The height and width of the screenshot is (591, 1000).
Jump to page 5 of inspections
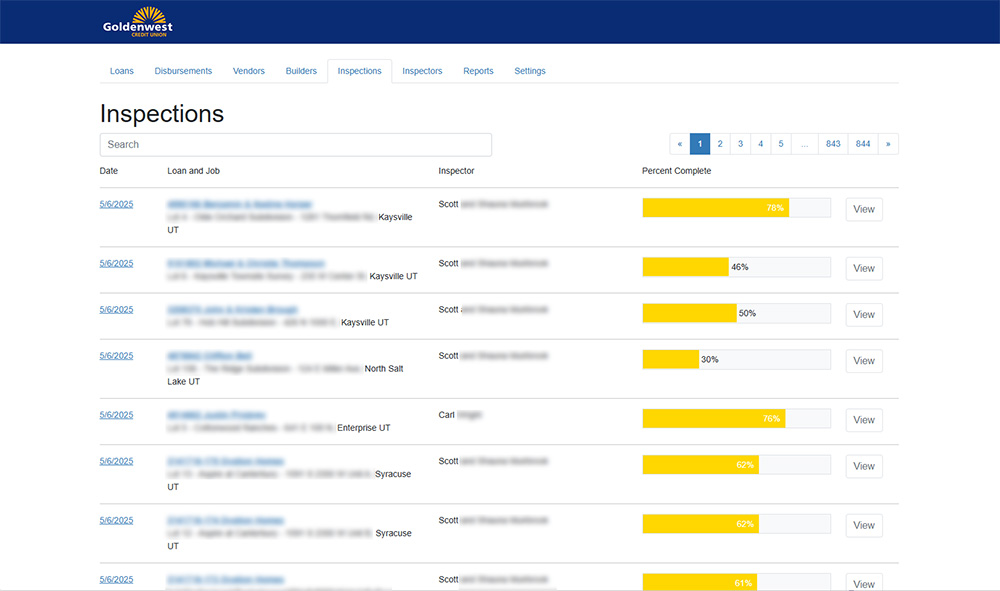(x=780, y=144)
